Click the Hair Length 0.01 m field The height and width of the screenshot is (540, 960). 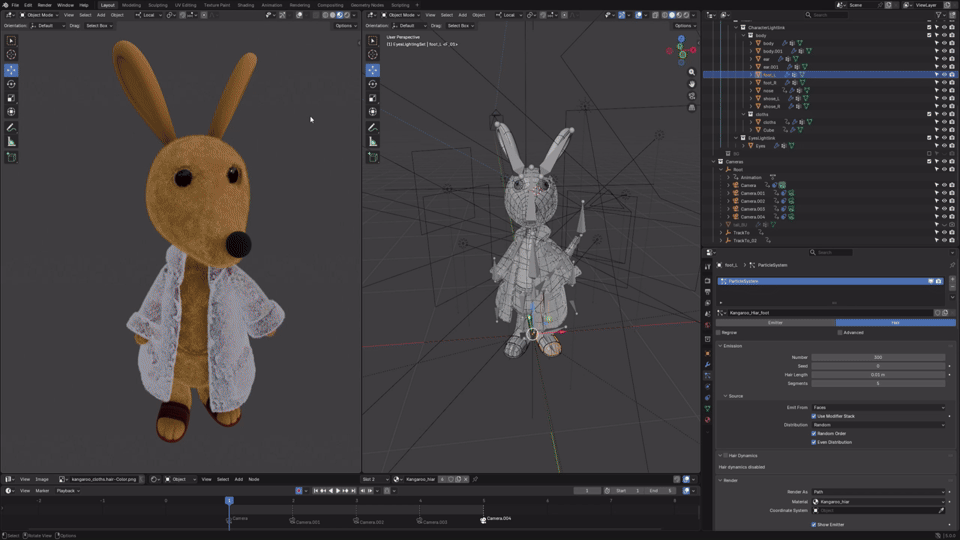878,375
